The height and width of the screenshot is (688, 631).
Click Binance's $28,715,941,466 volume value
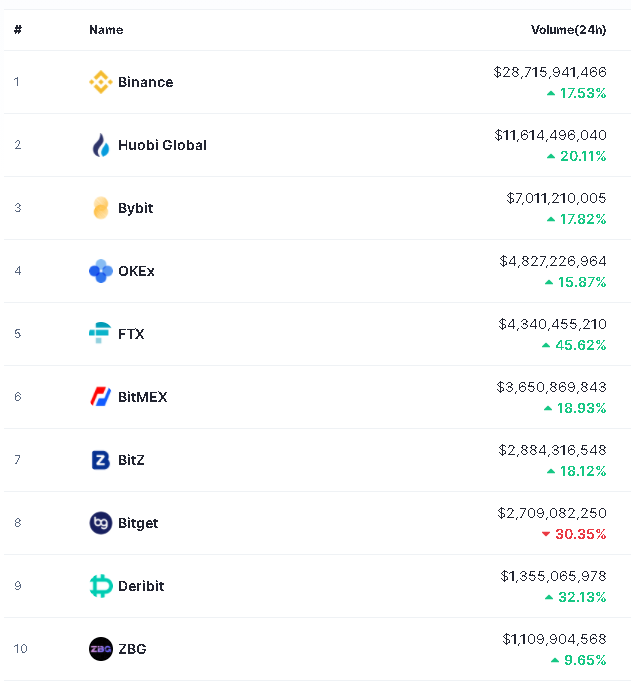pyautogui.click(x=550, y=72)
